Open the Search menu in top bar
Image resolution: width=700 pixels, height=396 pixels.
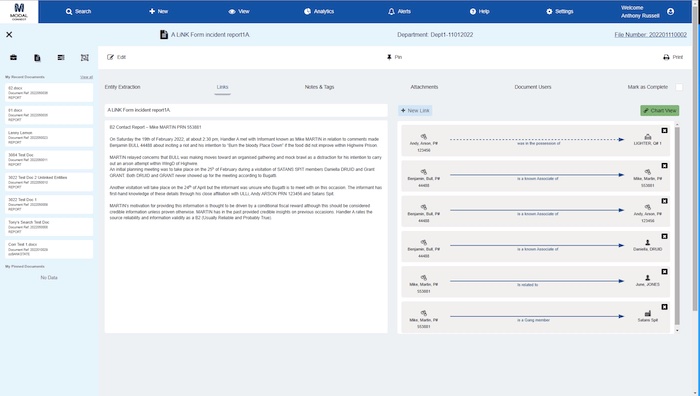click(79, 12)
